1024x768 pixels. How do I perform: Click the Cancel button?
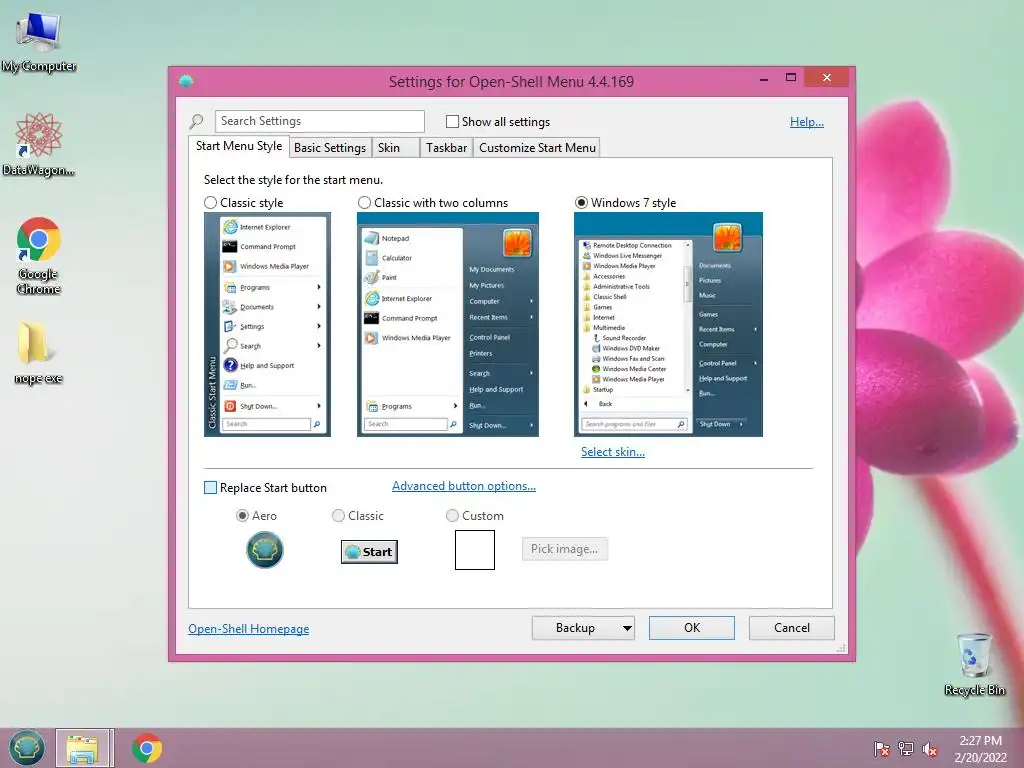point(792,628)
